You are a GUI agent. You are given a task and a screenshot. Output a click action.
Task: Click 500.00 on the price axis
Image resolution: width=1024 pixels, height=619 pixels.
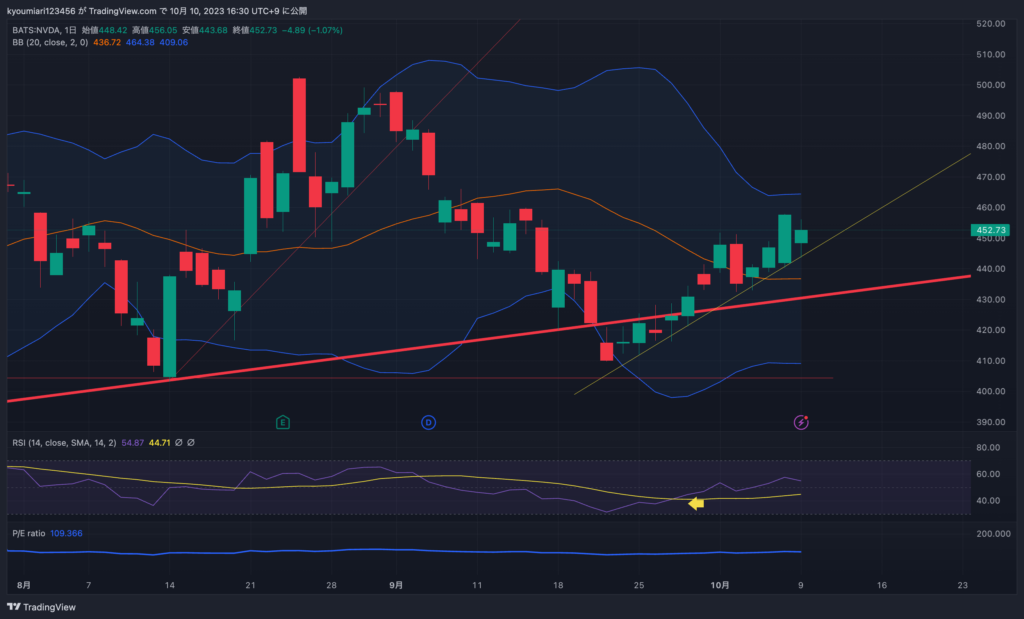coord(991,85)
